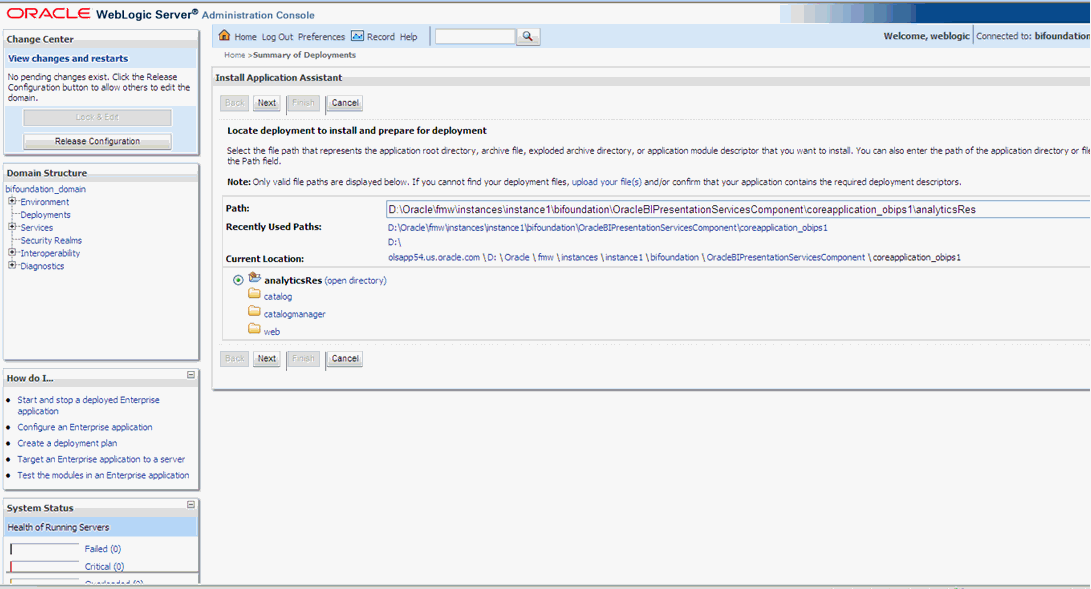The width and height of the screenshot is (1091, 589).
Task: Open Test the modules help link
Action: [103, 475]
